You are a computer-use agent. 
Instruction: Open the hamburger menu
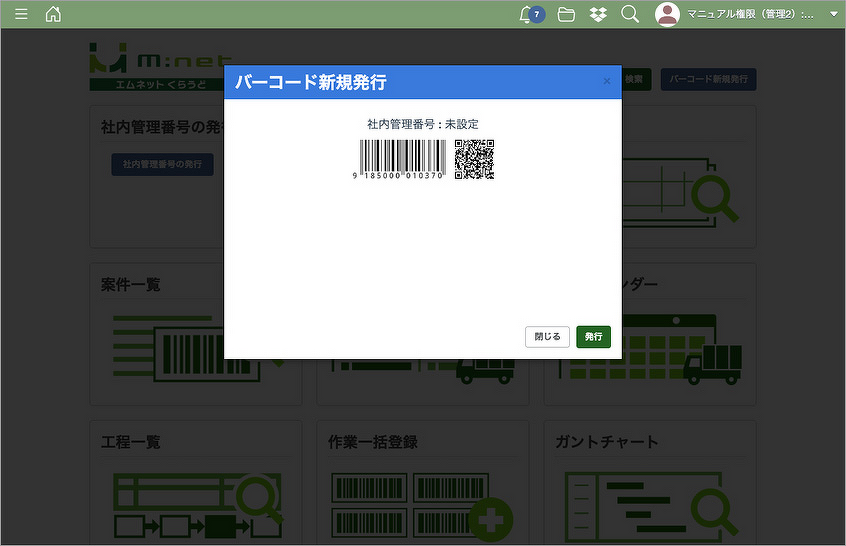(x=21, y=13)
